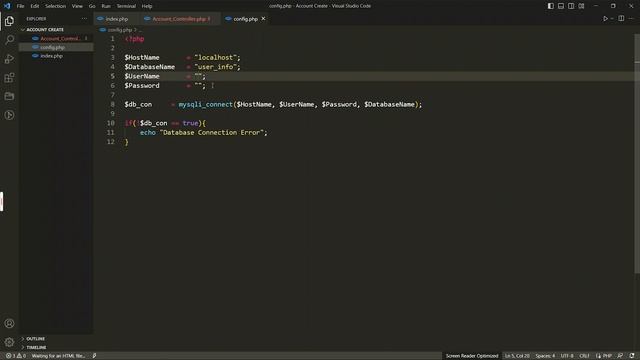The image size is (640, 360).
Task: Click Screen Reader Optimized status item
Action: [x=472, y=356]
